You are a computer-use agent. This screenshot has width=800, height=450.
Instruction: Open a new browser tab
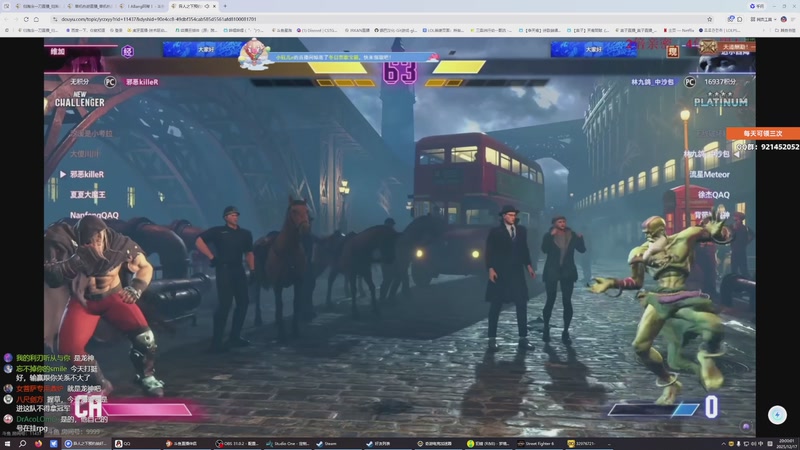click(x=225, y=6)
